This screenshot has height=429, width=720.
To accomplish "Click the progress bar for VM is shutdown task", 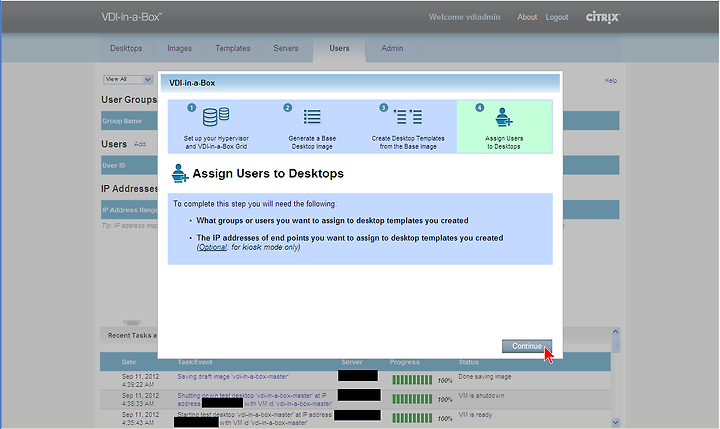I will [x=412, y=399].
